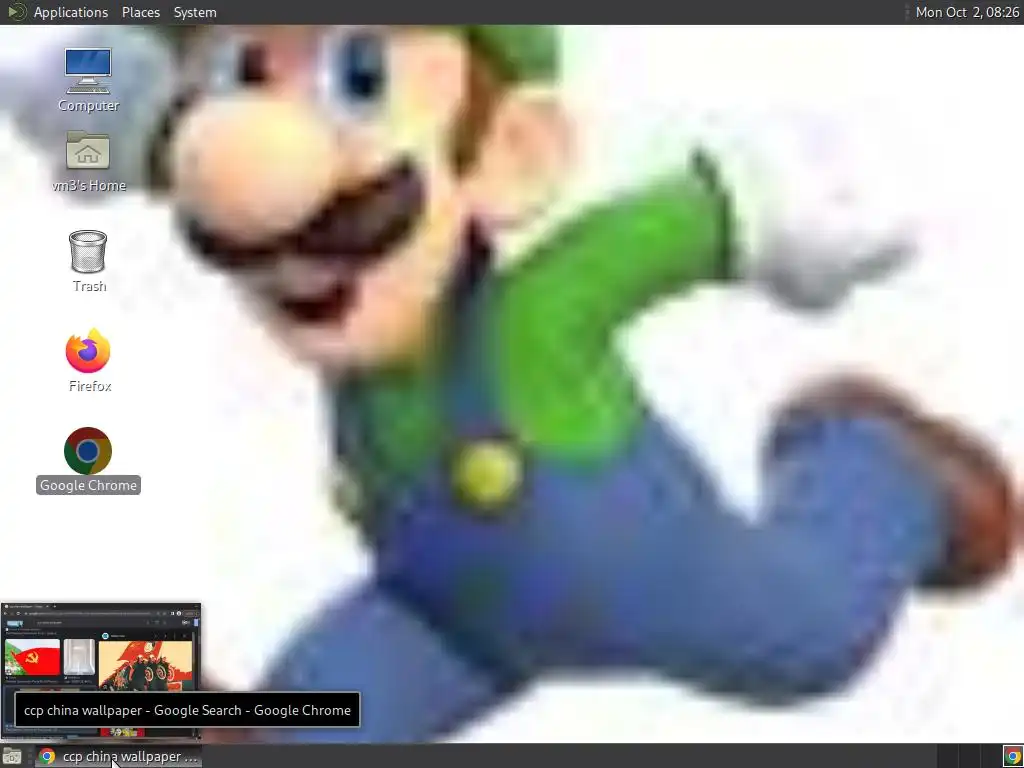Image resolution: width=1024 pixels, height=768 pixels.
Task: Open the Applications menu
Action: pyautogui.click(x=71, y=12)
